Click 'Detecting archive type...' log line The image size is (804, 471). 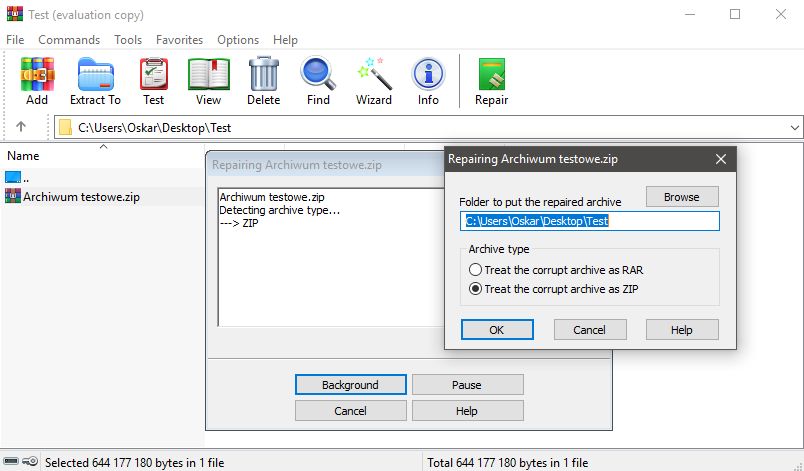(279, 210)
